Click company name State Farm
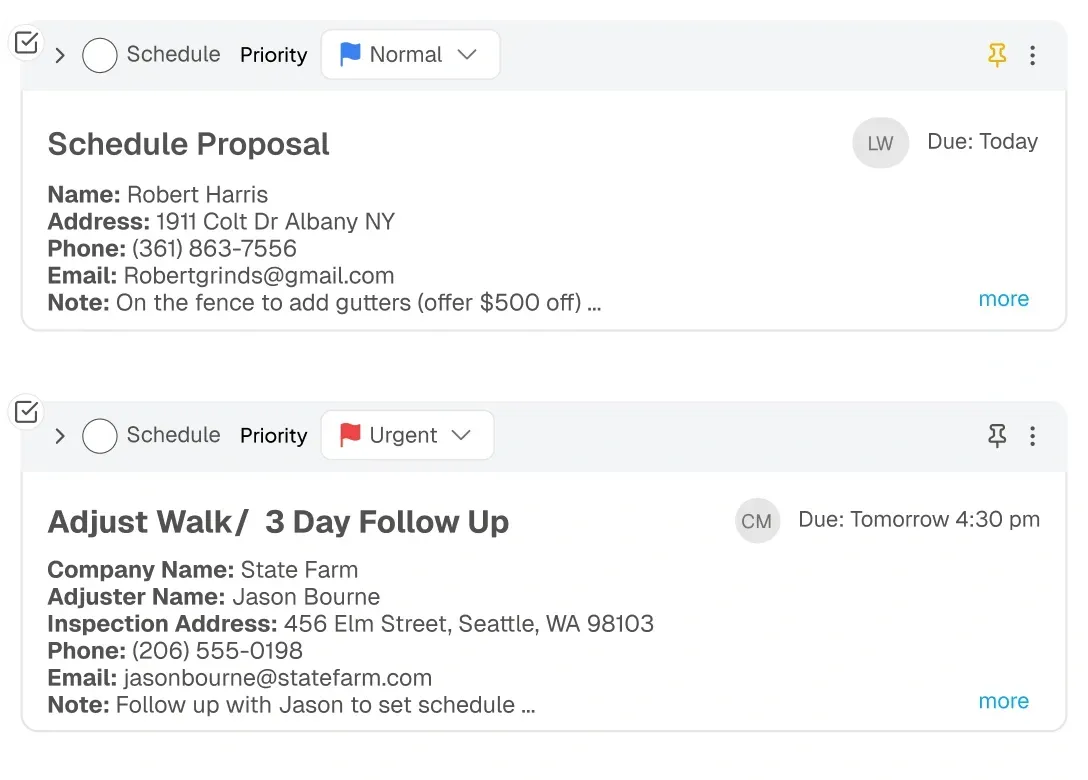The height and width of the screenshot is (780, 1088). coord(299,570)
